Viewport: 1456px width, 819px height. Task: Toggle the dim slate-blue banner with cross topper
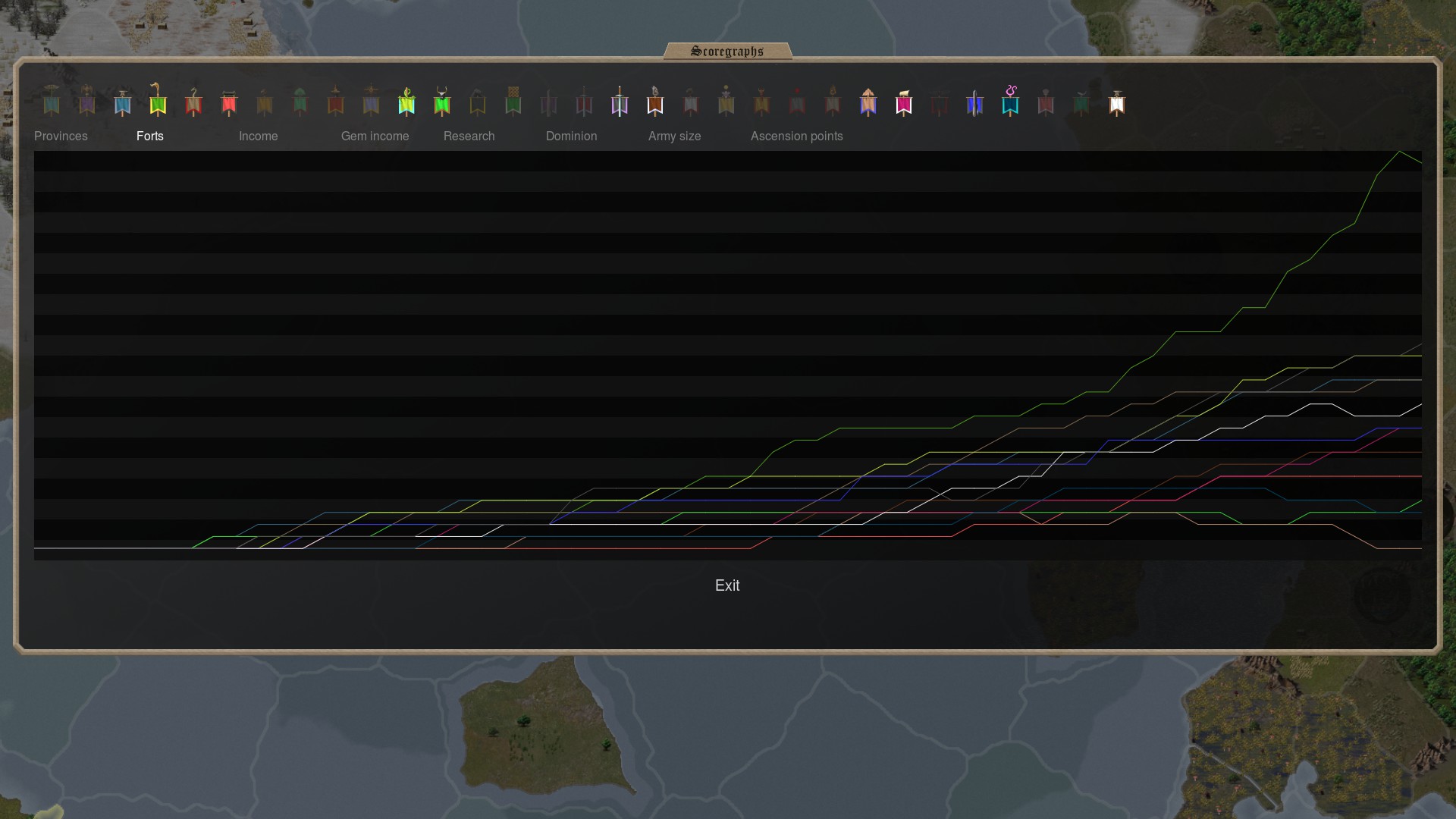pyautogui.click(x=371, y=100)
